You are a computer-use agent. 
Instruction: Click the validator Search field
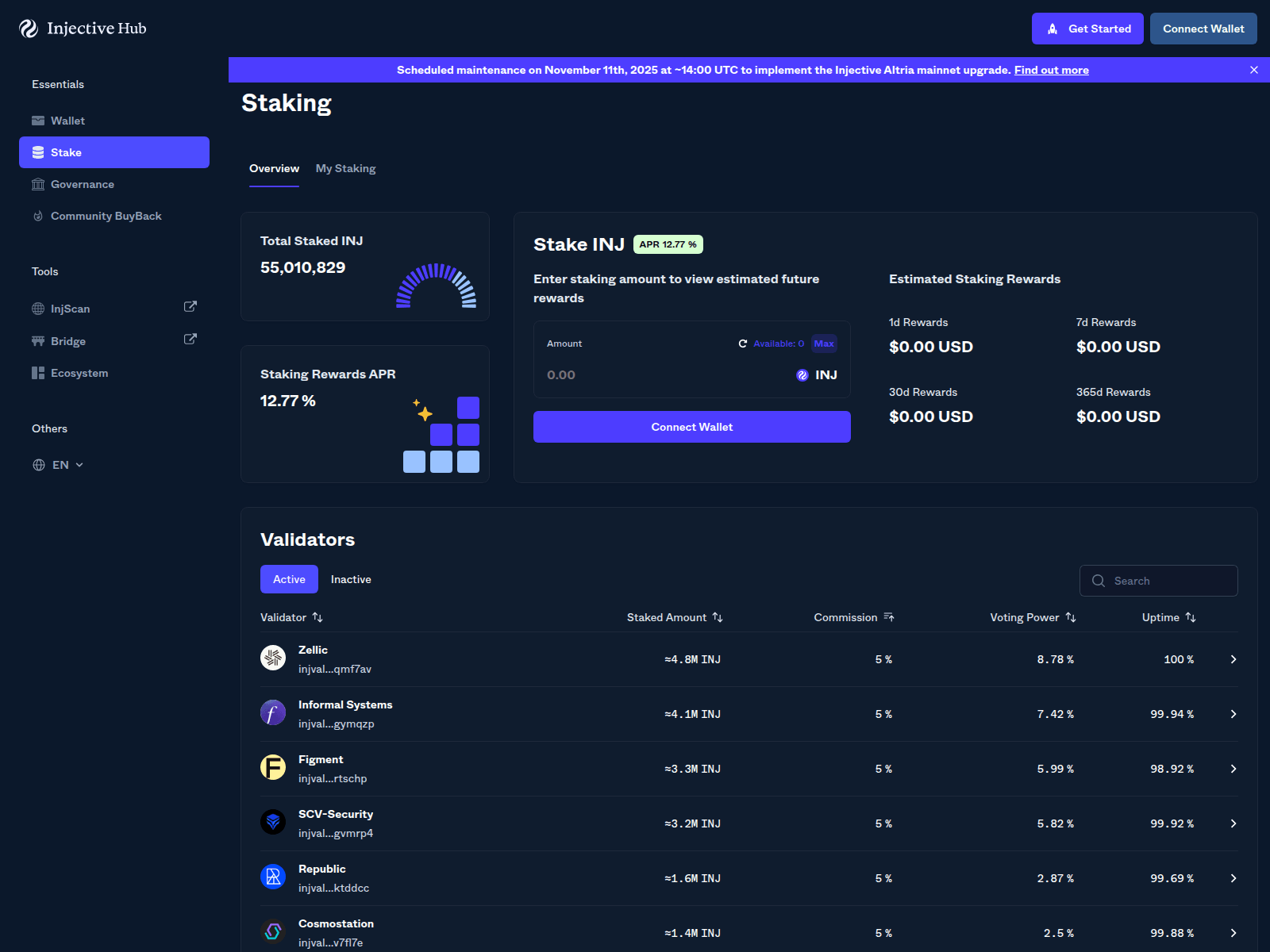[x=1159, y=581]
